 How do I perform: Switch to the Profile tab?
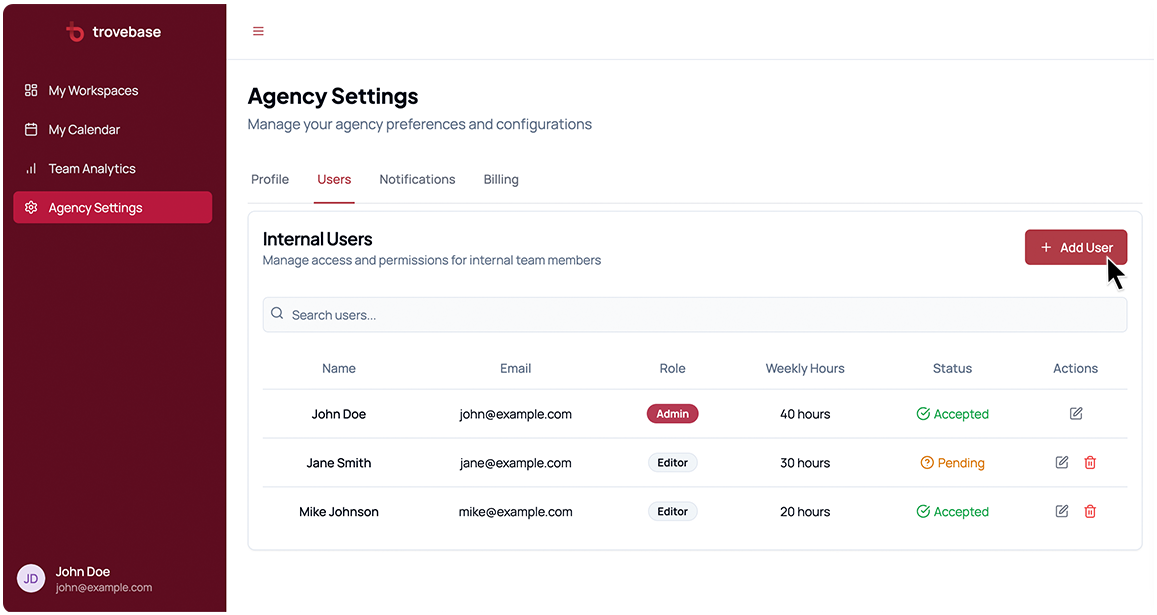pyautogui.click(x=269, y=179)
